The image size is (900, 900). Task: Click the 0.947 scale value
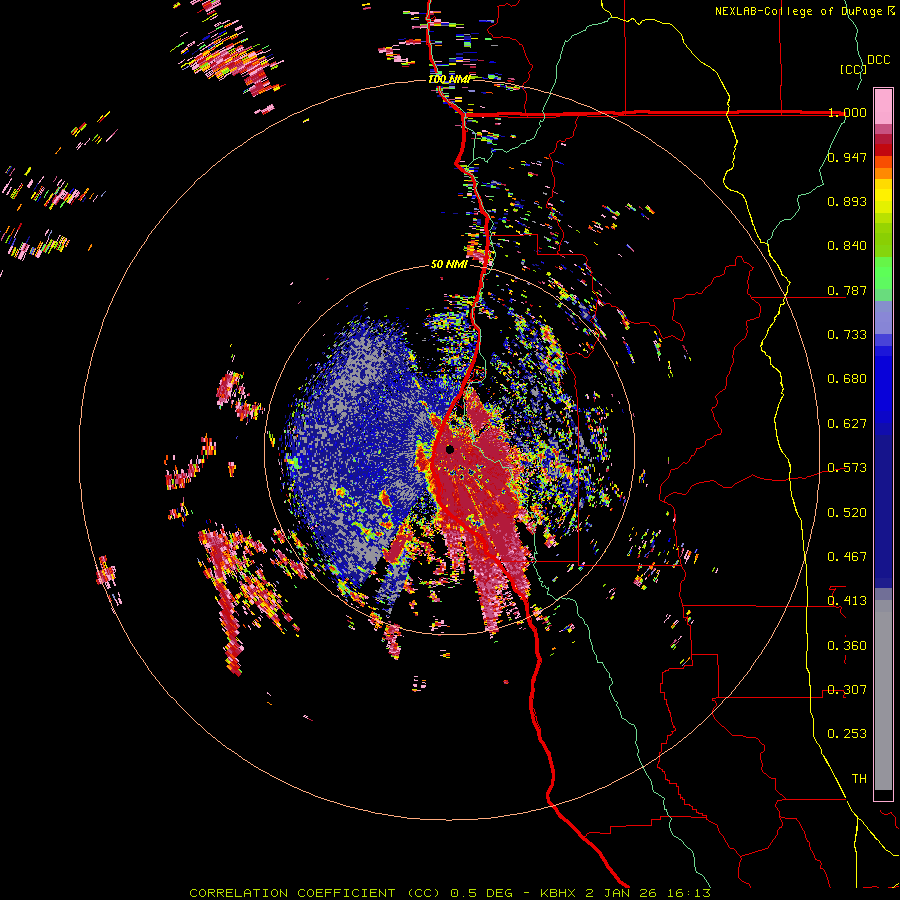[847, 157]
